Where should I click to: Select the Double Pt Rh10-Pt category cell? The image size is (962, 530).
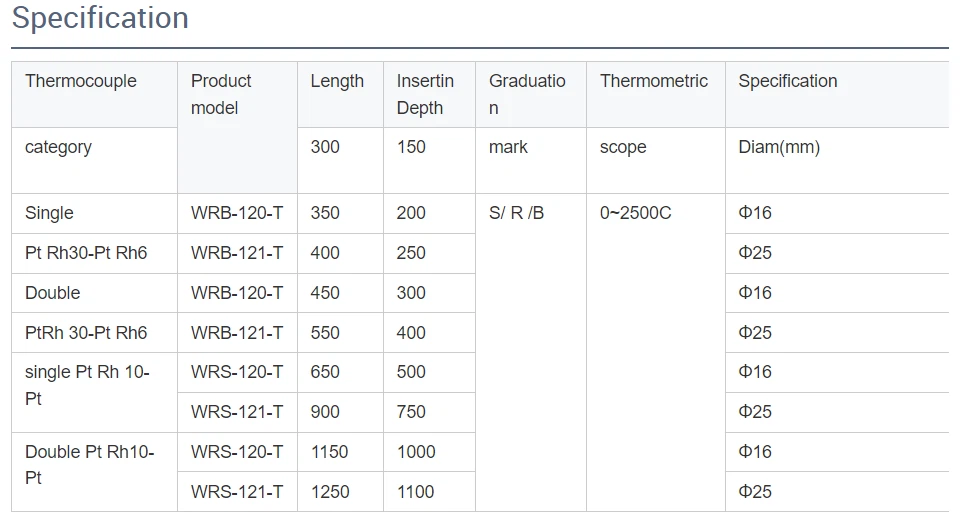tap(94, 472)
